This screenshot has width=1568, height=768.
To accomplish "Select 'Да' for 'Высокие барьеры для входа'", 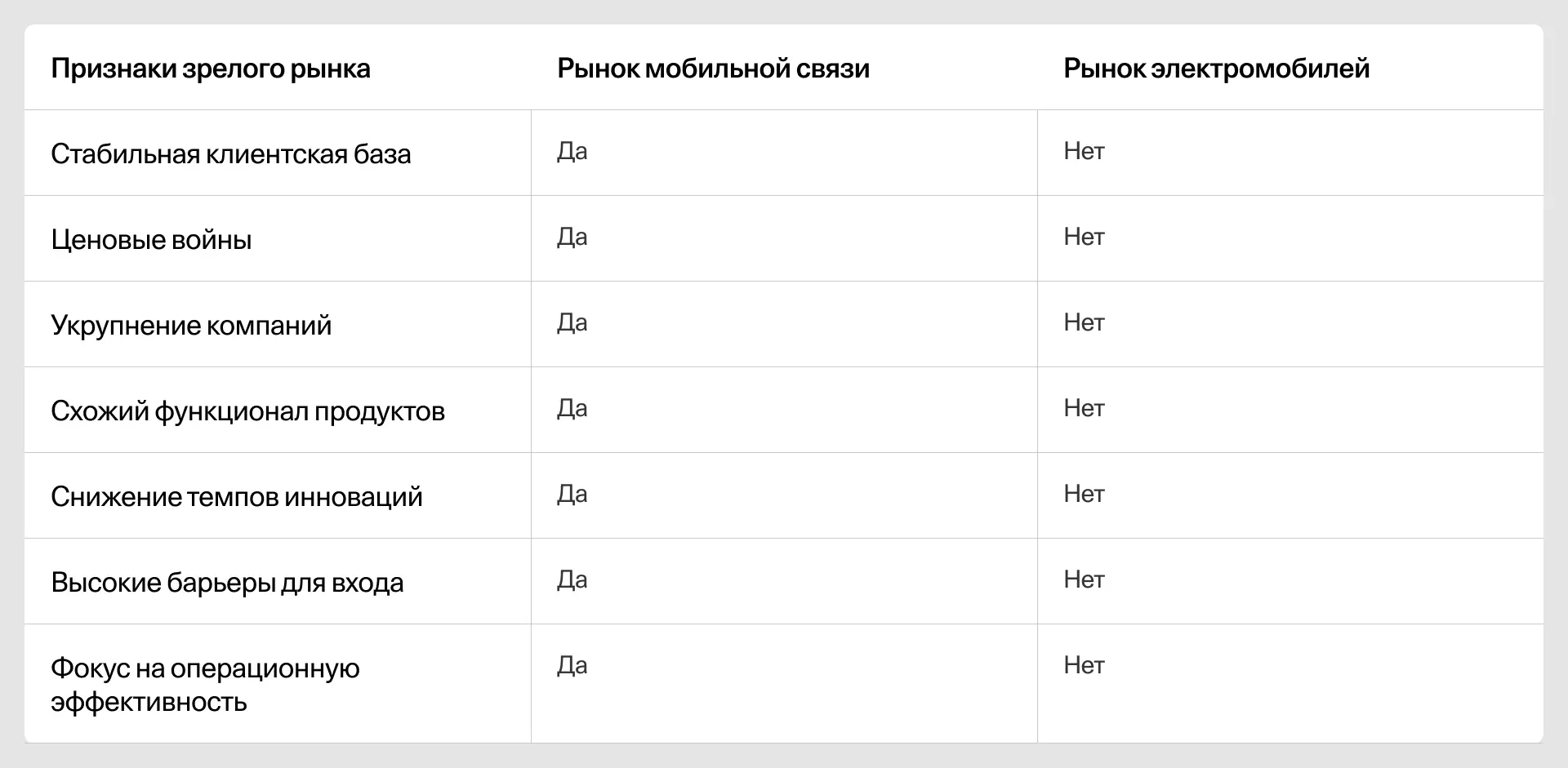I will coord(572,580).
